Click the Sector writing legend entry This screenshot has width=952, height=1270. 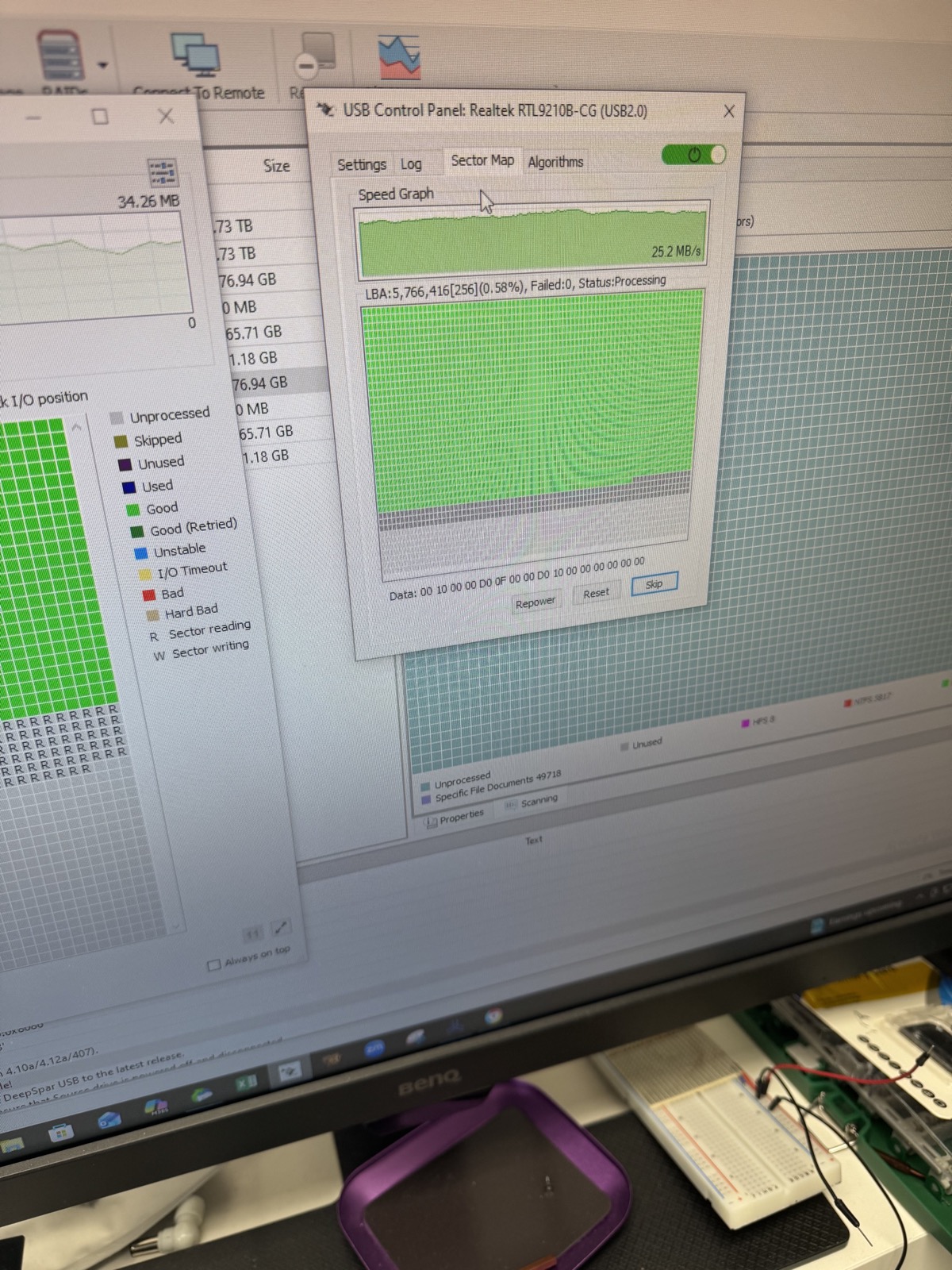pos(202,651)
